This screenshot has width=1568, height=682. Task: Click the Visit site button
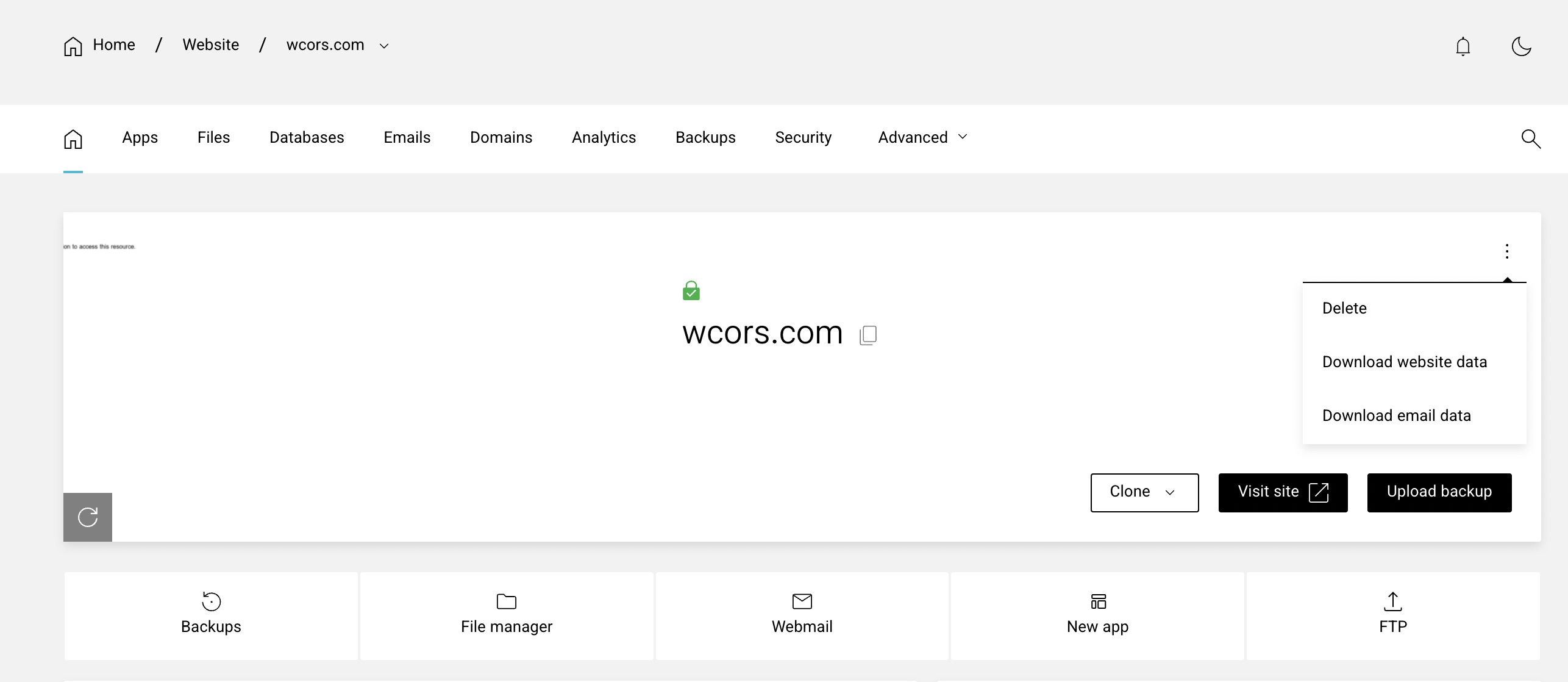pyautogui.click(x=1282, y=492)
